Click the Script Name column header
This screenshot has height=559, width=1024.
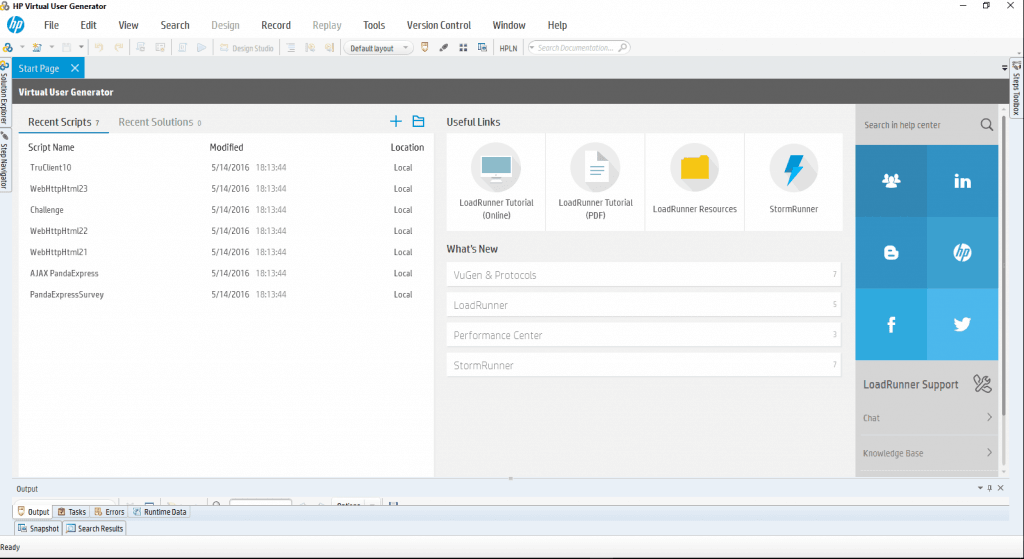(51, 148)
